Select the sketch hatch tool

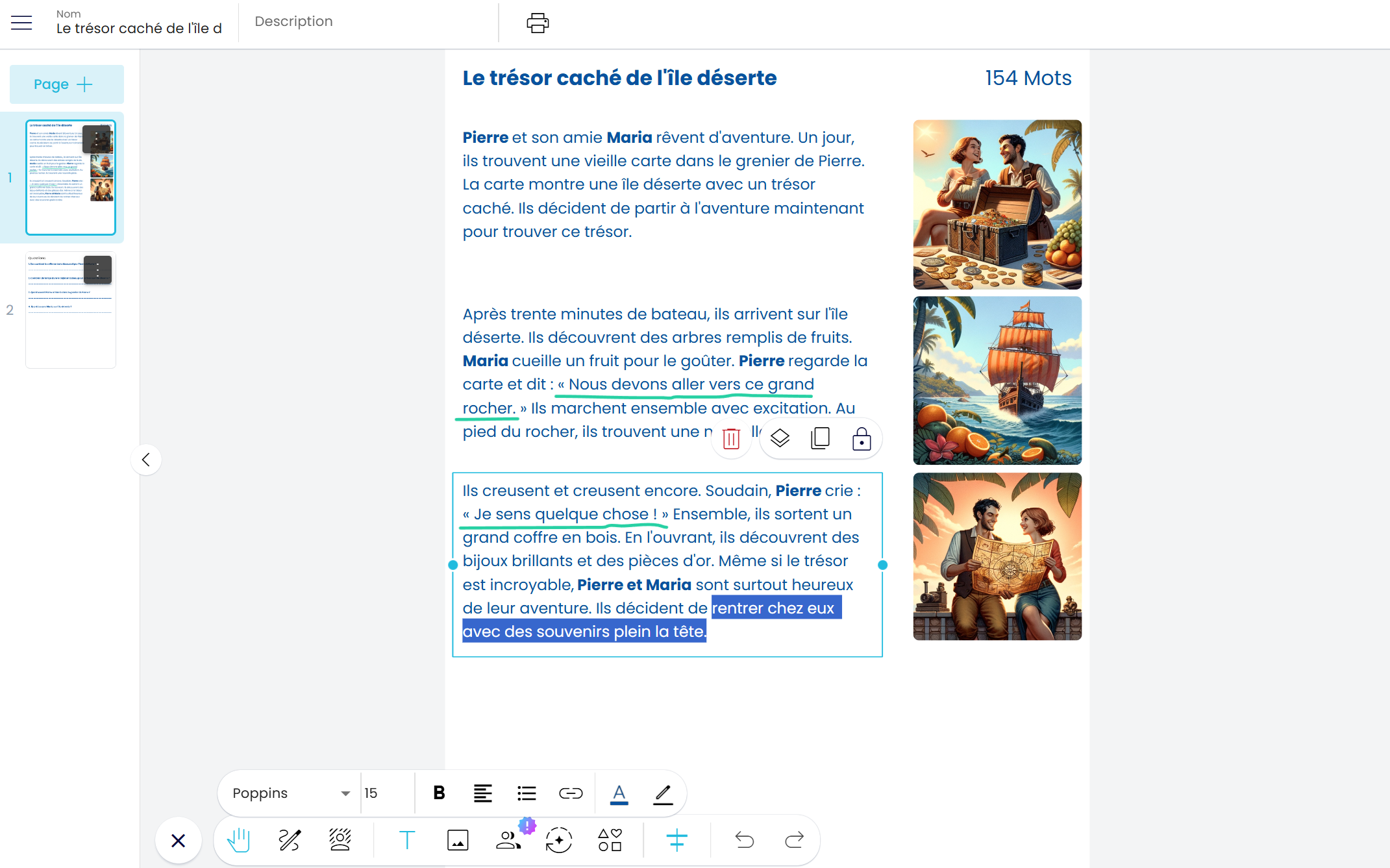340,840
